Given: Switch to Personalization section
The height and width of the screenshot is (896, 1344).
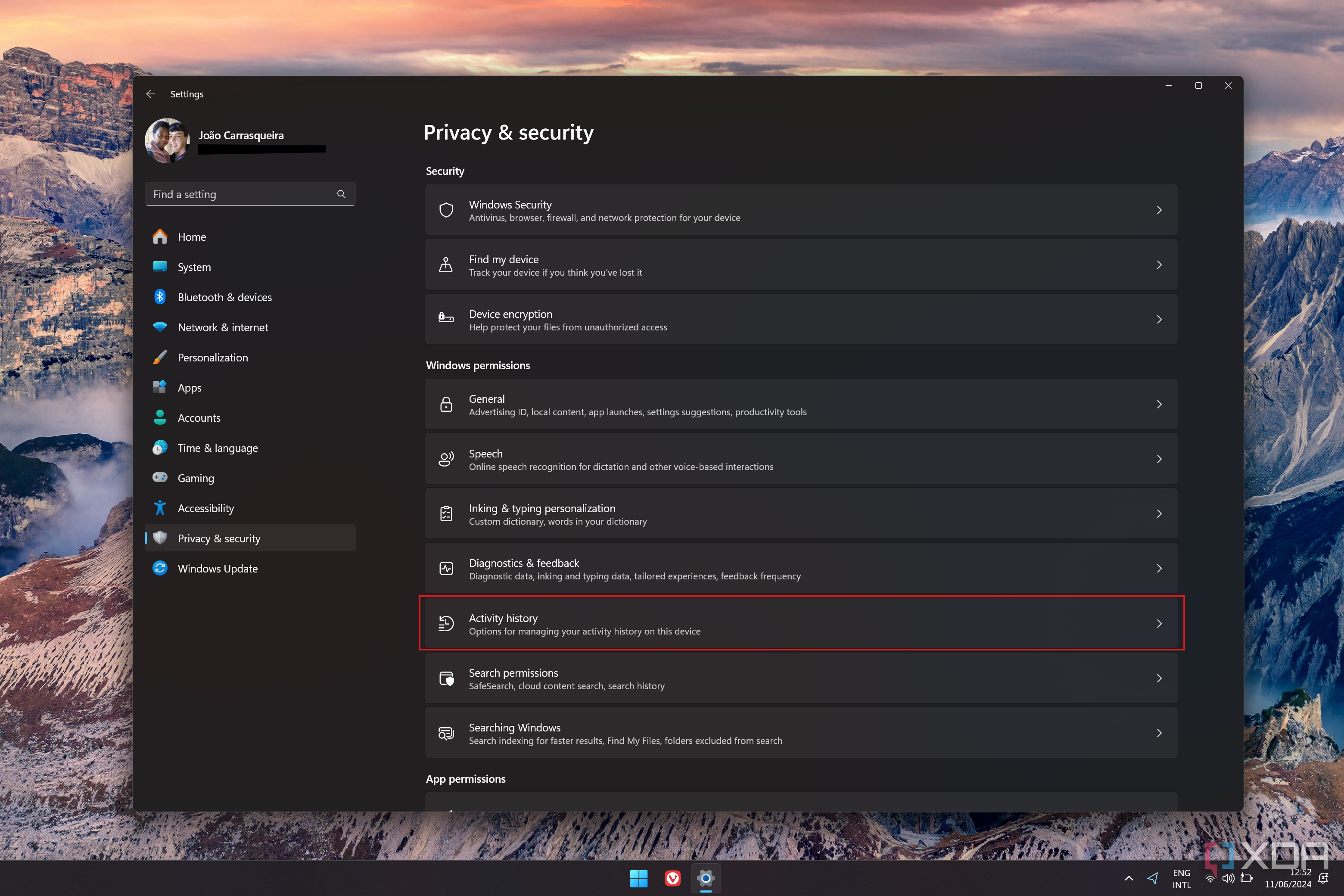Looking at the screenshot, I should click(x=250, y=357).
